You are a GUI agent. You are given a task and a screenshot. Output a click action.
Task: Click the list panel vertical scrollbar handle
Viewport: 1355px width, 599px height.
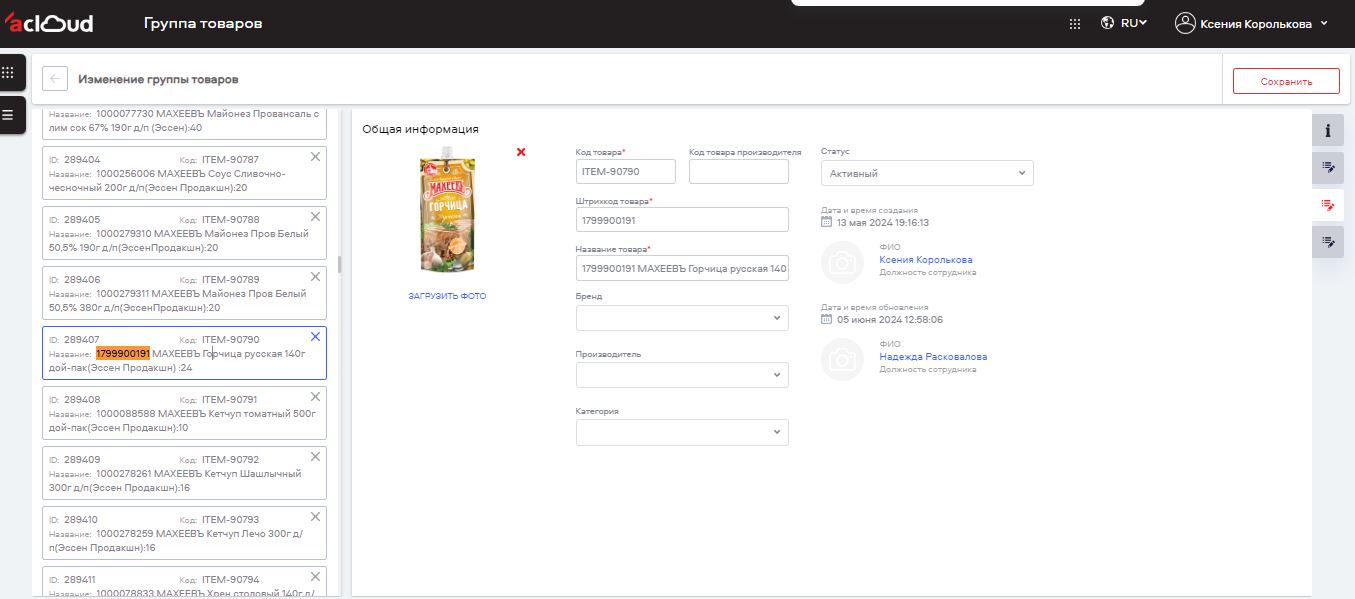coord(339,264)
